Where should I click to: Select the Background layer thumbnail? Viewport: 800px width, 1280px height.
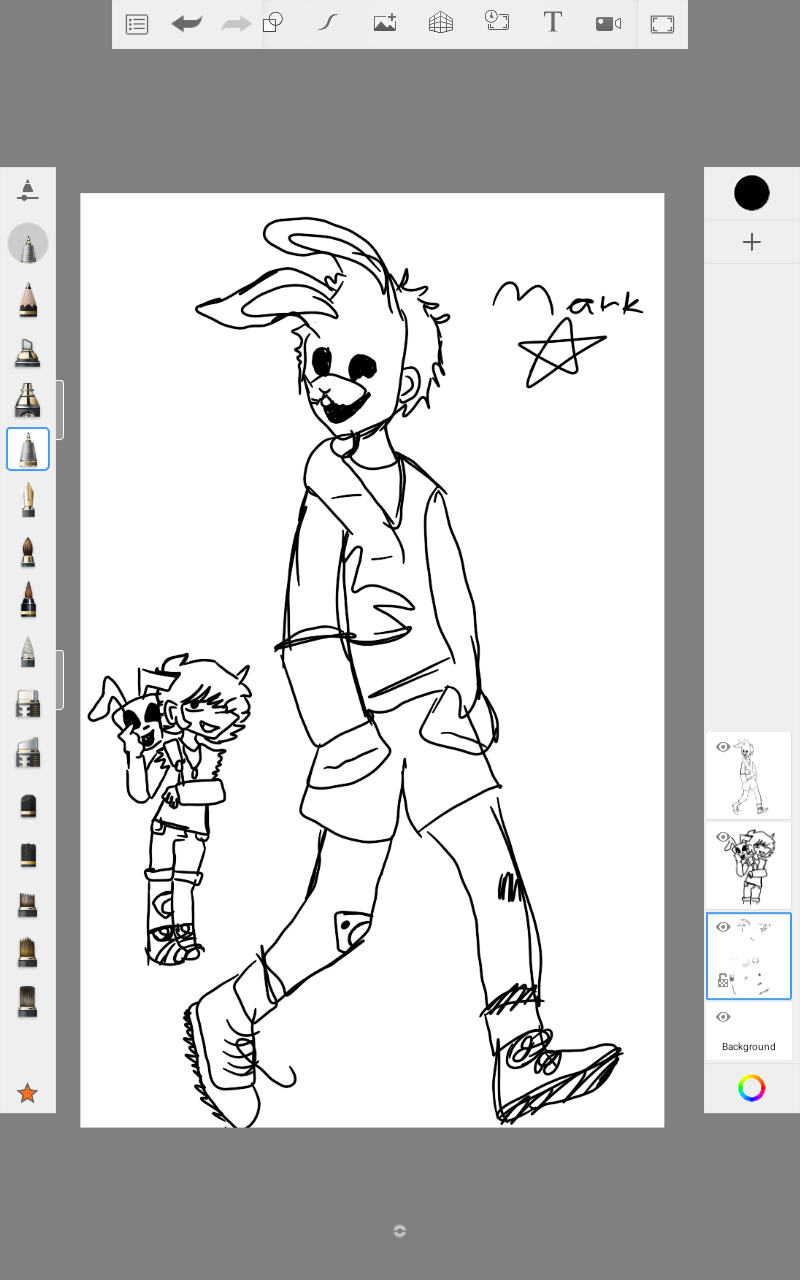[x=749, y=1032]
